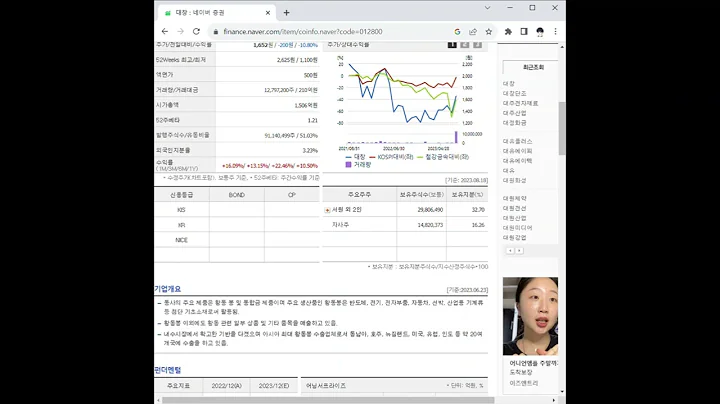720x404 pixels.
Task: Open 대원산업 in recent list
Action: (515, 218)
